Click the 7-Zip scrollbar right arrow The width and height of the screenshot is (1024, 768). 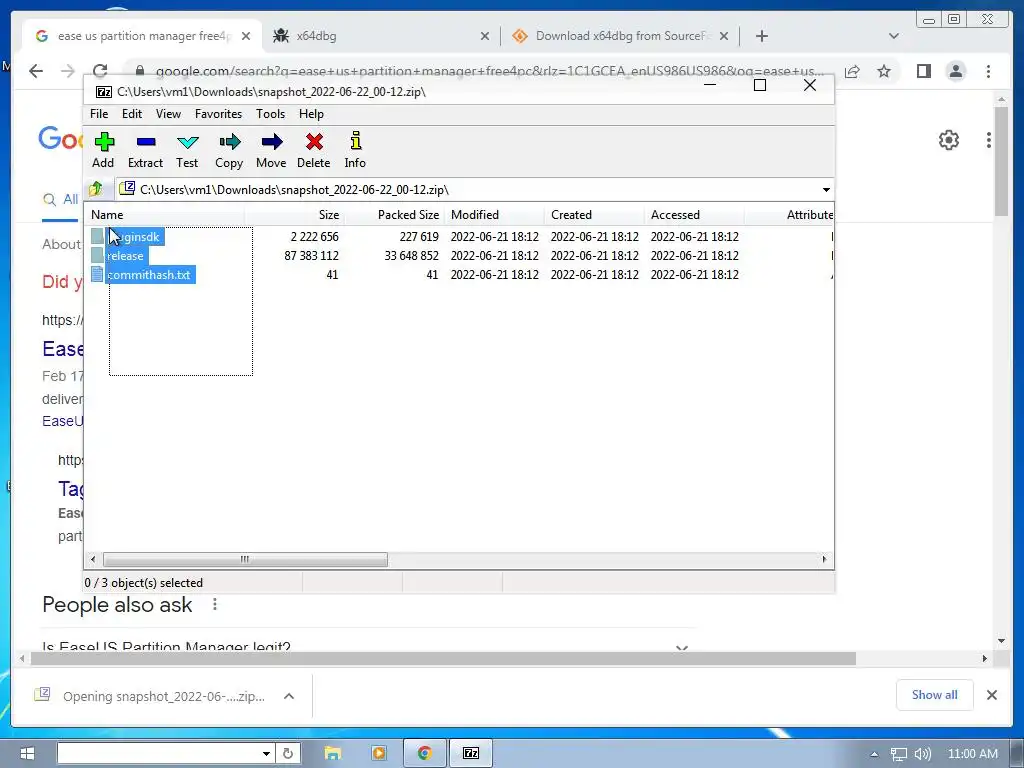(824, 560)
